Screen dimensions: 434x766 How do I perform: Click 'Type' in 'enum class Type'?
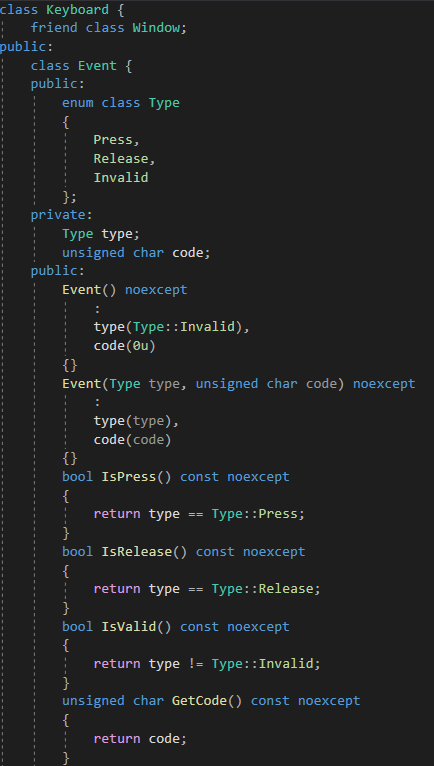pos(164,103)
